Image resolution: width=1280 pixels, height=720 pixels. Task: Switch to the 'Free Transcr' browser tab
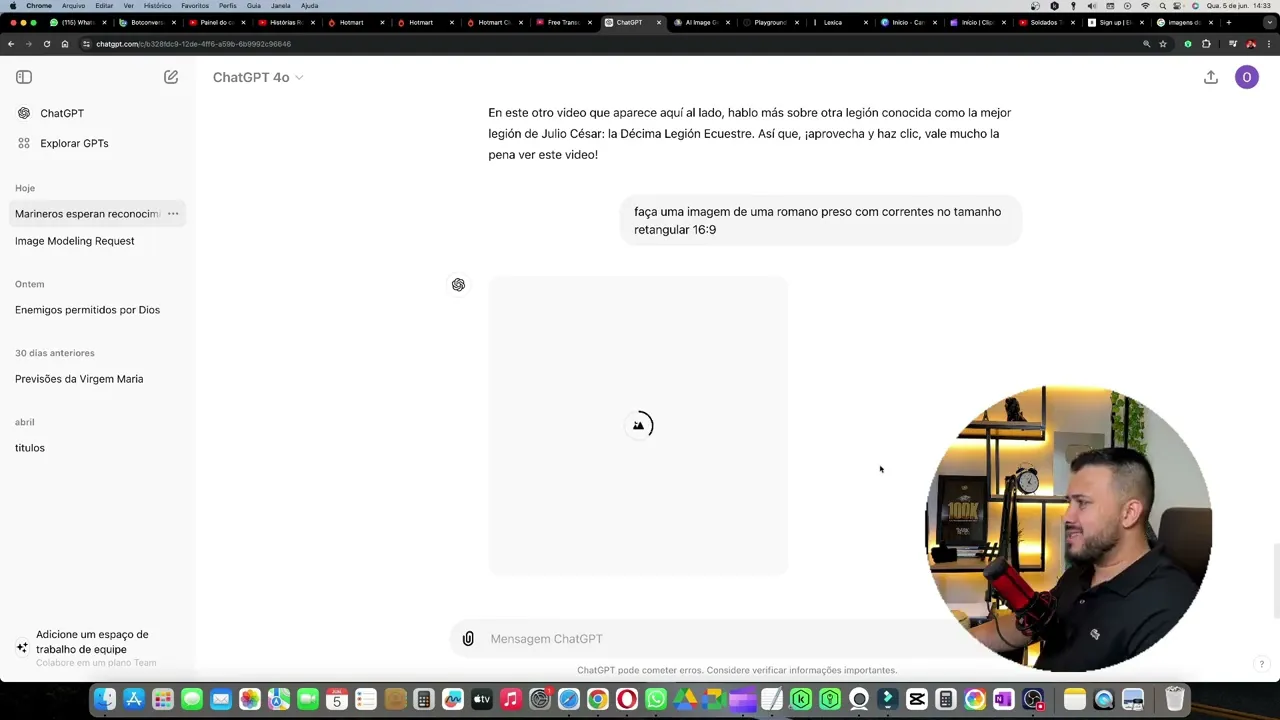pos(563,22)
